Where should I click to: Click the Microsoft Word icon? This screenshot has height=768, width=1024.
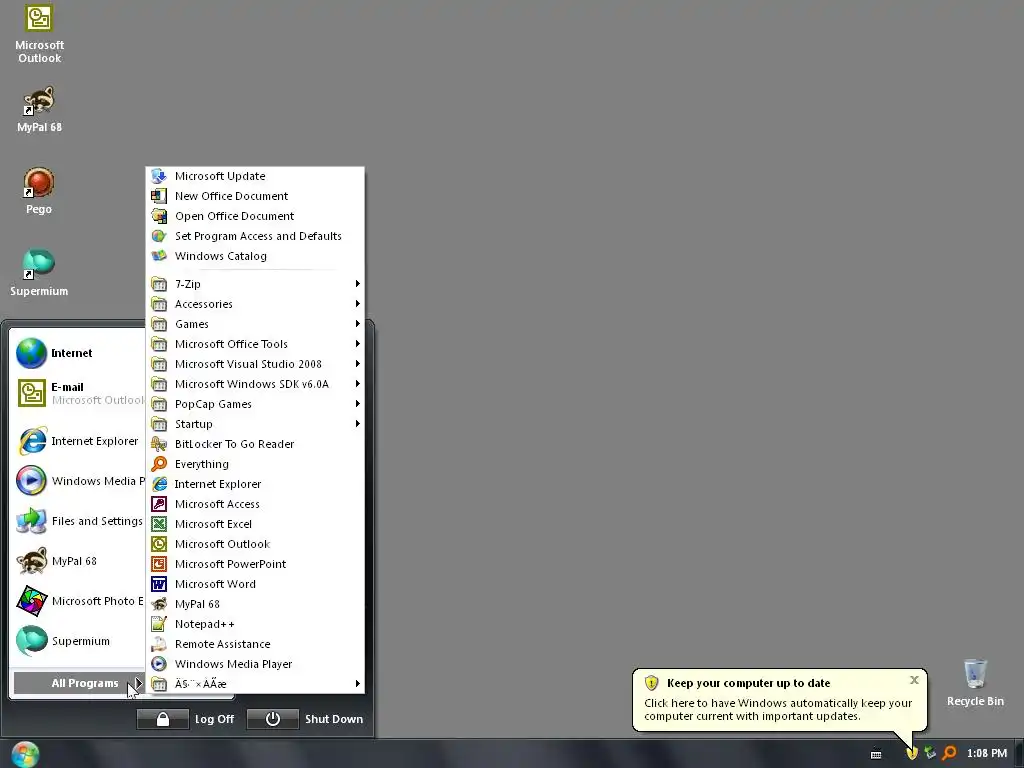coord(159,584)
